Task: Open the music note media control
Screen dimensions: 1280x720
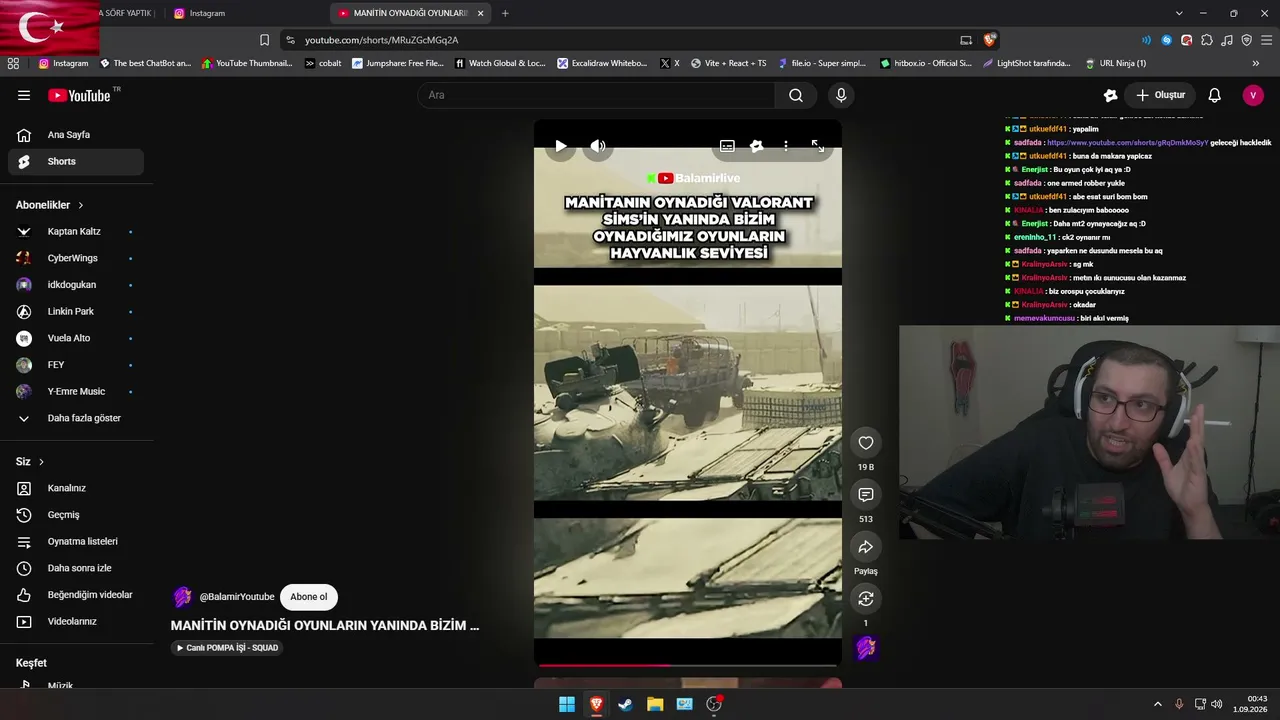Action: coord(1227,40)
